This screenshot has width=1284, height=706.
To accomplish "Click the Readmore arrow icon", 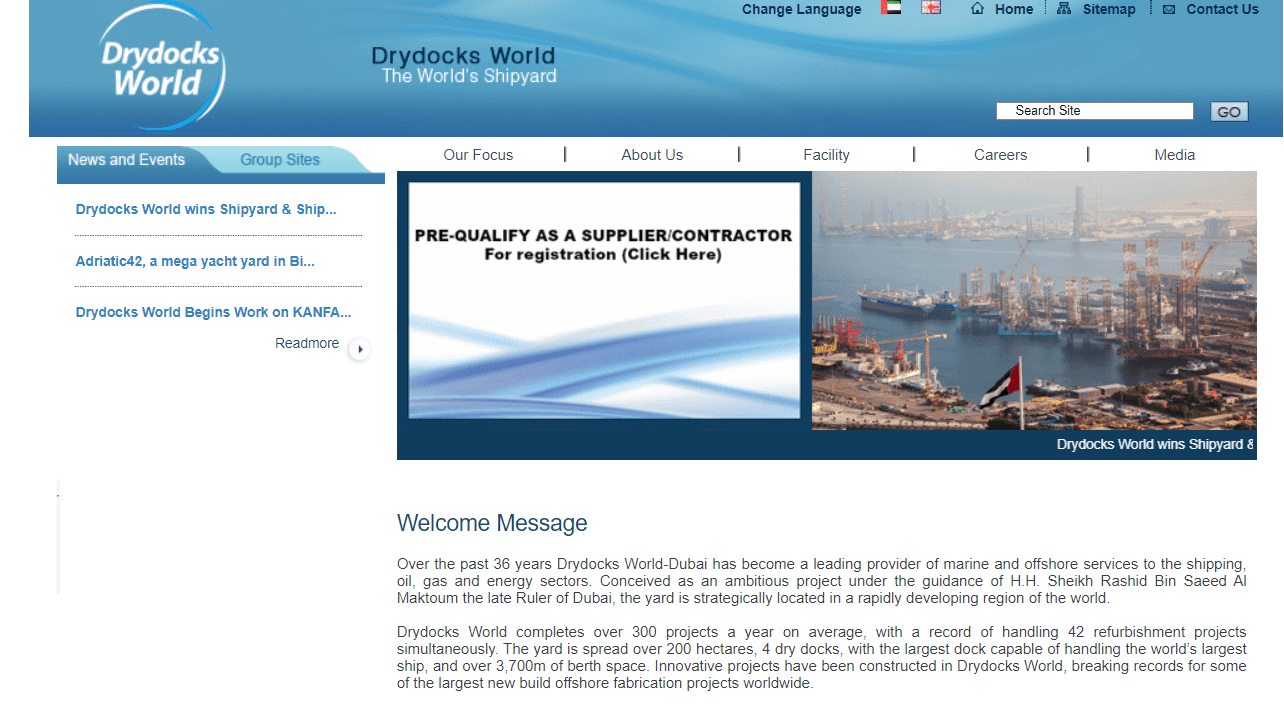I will [x=359, y=349].
